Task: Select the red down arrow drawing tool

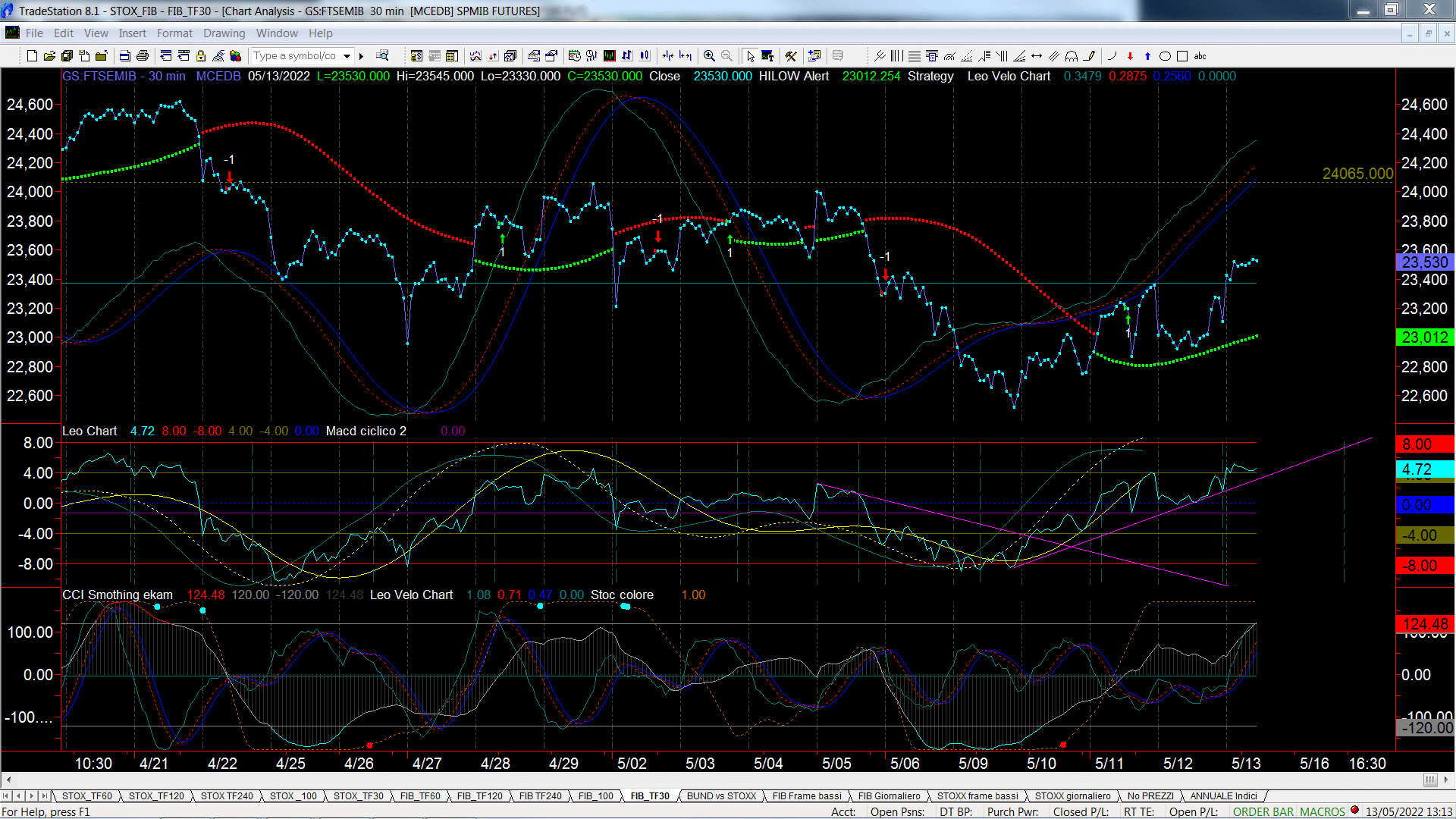Action: pos(1130,56)
